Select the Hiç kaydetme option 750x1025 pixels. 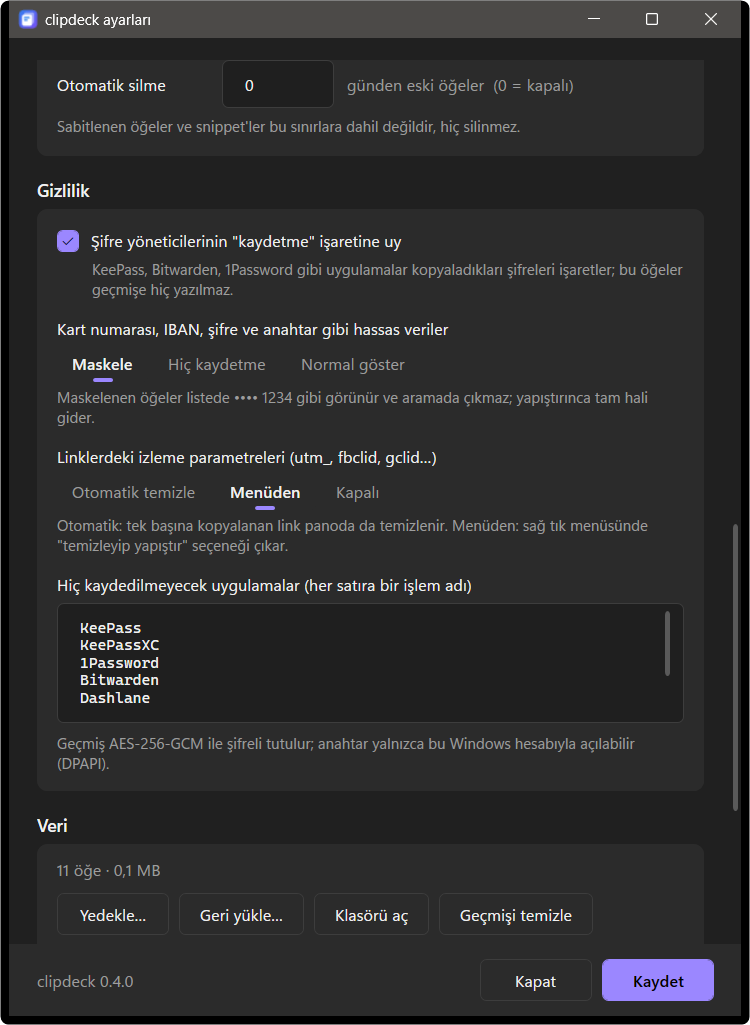(216, 365)
